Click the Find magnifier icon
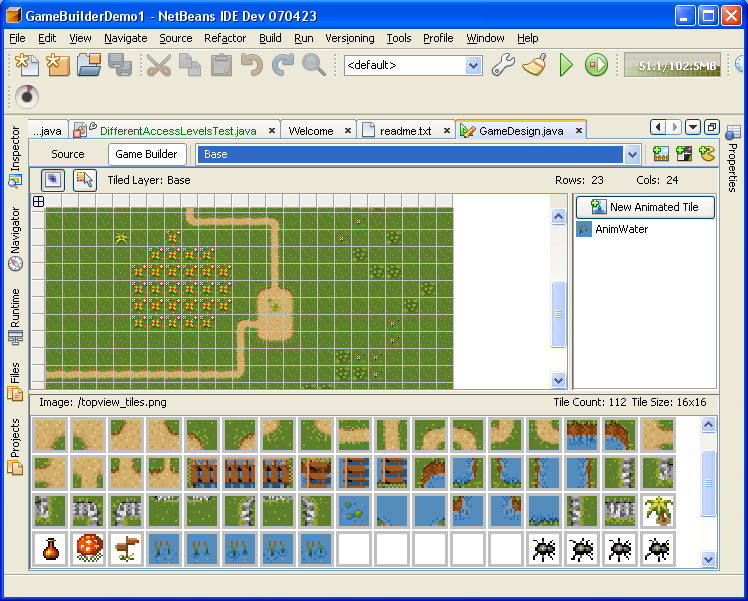 coord(313,65)
